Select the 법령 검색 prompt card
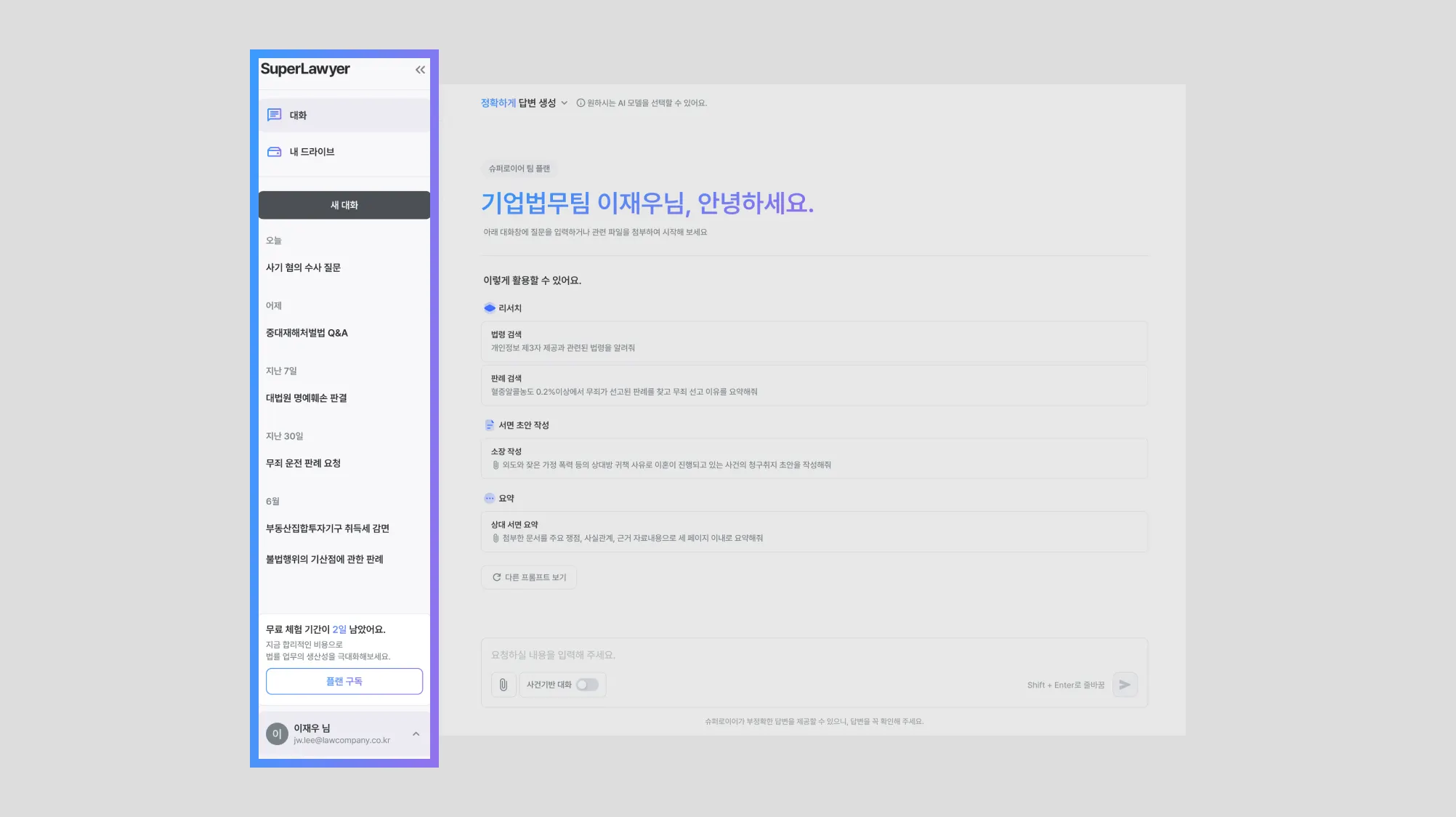 [814, 342]
